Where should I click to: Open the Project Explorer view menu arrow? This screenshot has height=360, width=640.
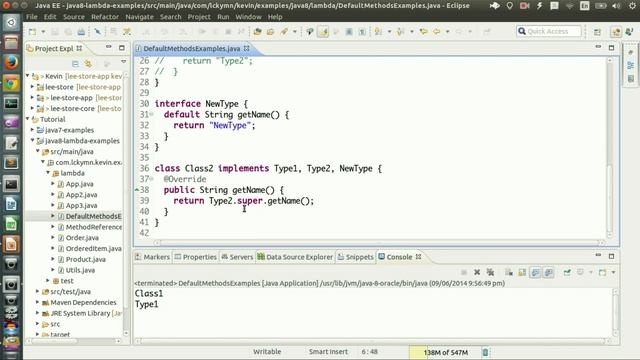coord(123,62)
